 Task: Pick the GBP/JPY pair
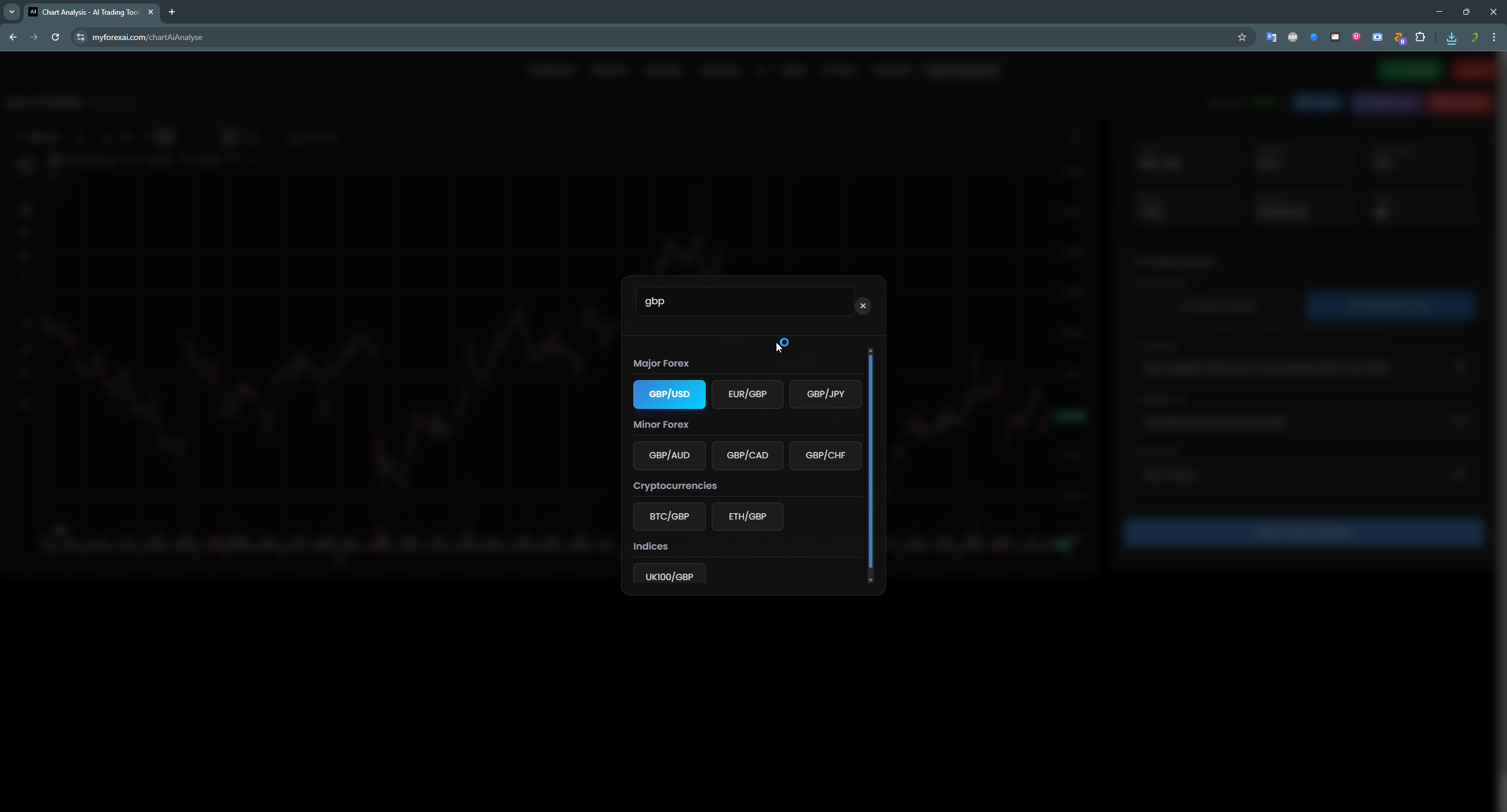(x=825, y=394)
